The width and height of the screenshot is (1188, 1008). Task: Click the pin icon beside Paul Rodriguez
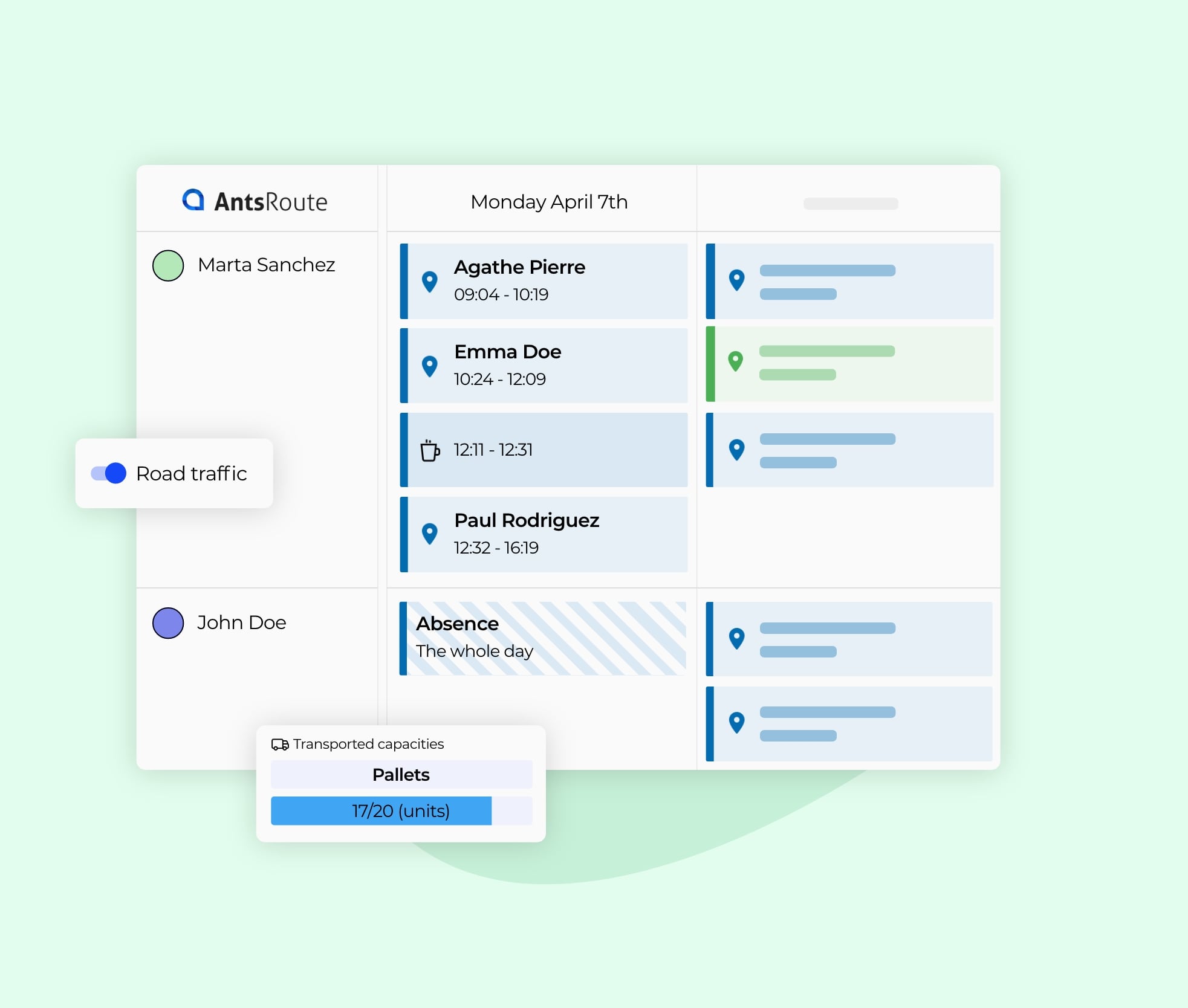[429, 534]
